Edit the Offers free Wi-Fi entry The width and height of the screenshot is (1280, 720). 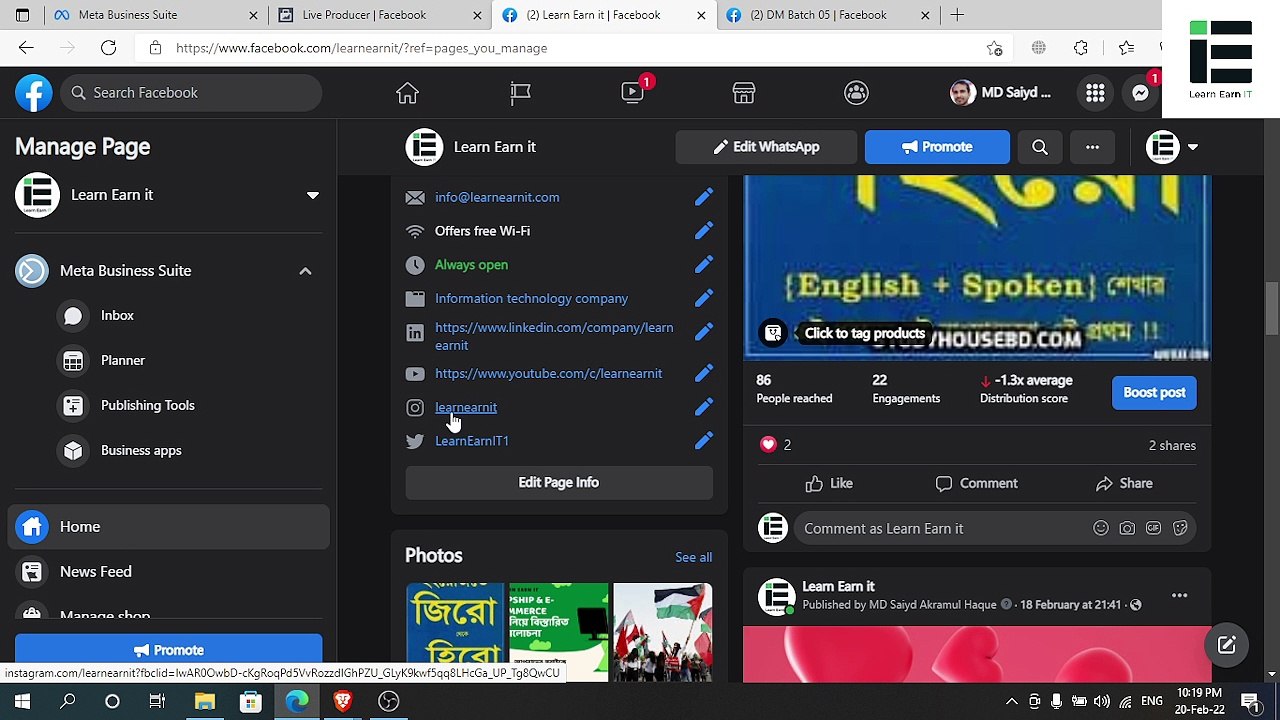tap(704, 231)
